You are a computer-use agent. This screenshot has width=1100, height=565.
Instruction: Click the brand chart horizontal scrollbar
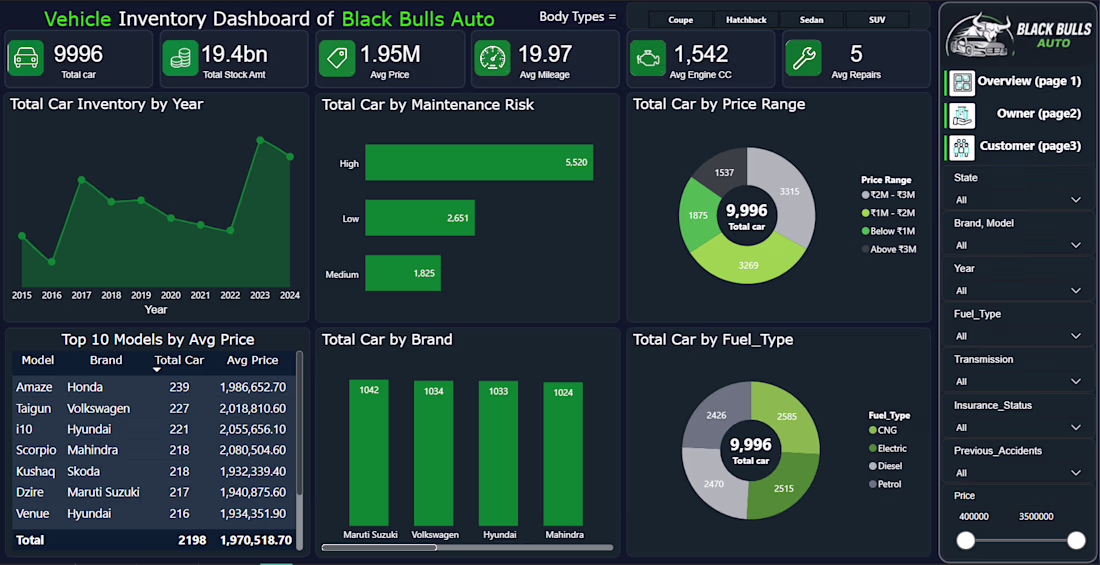click(380, 547)
